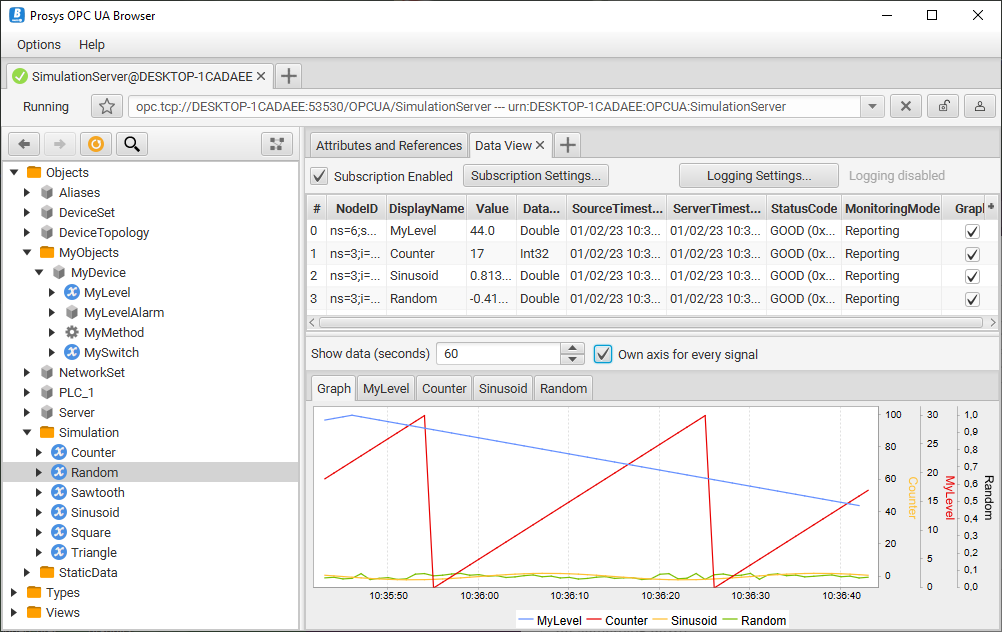
Task: Click the orange refresh icon above the tree
Action: coord(95,144)
